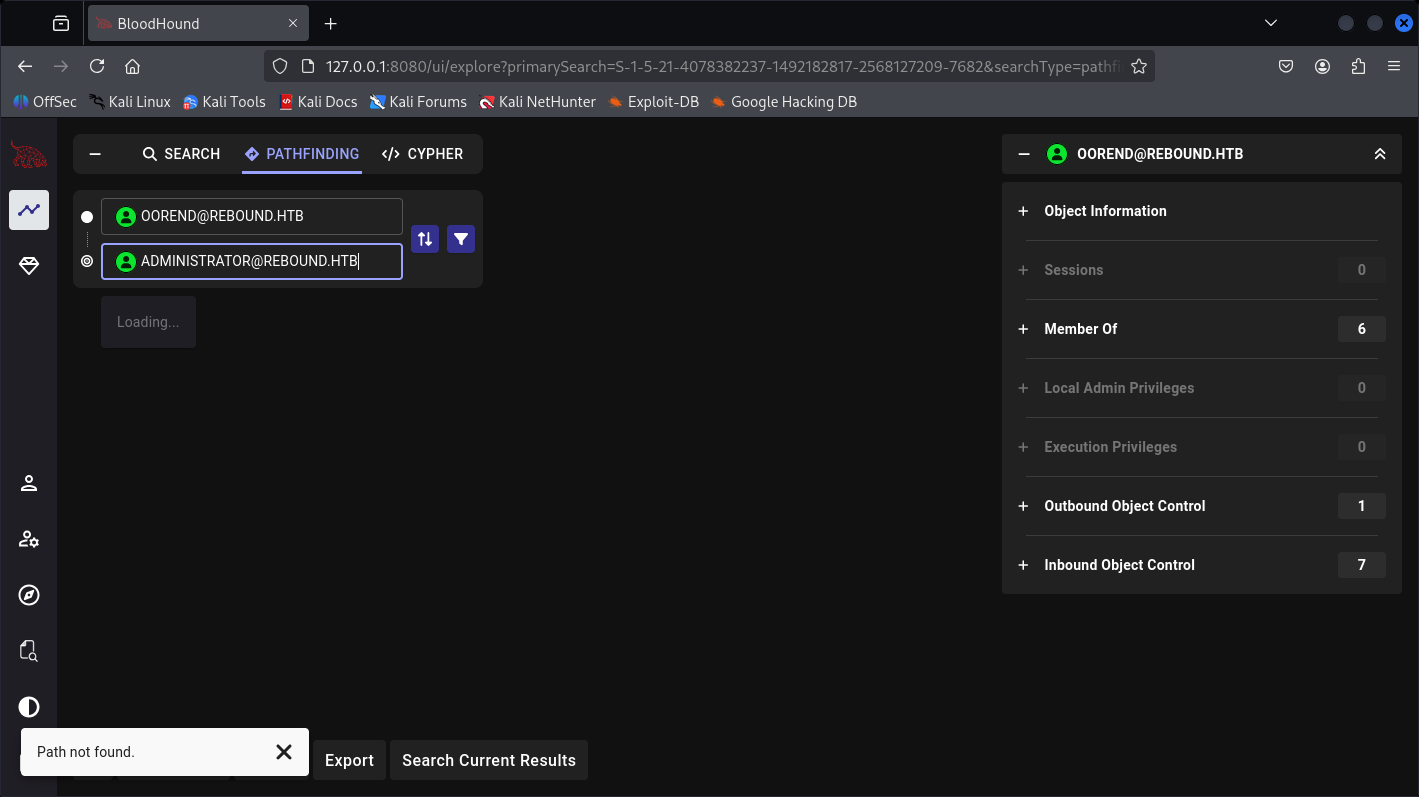Switch to the Search tab
Viewport: 1419px width, 797px height.
(x=181, y=154)
